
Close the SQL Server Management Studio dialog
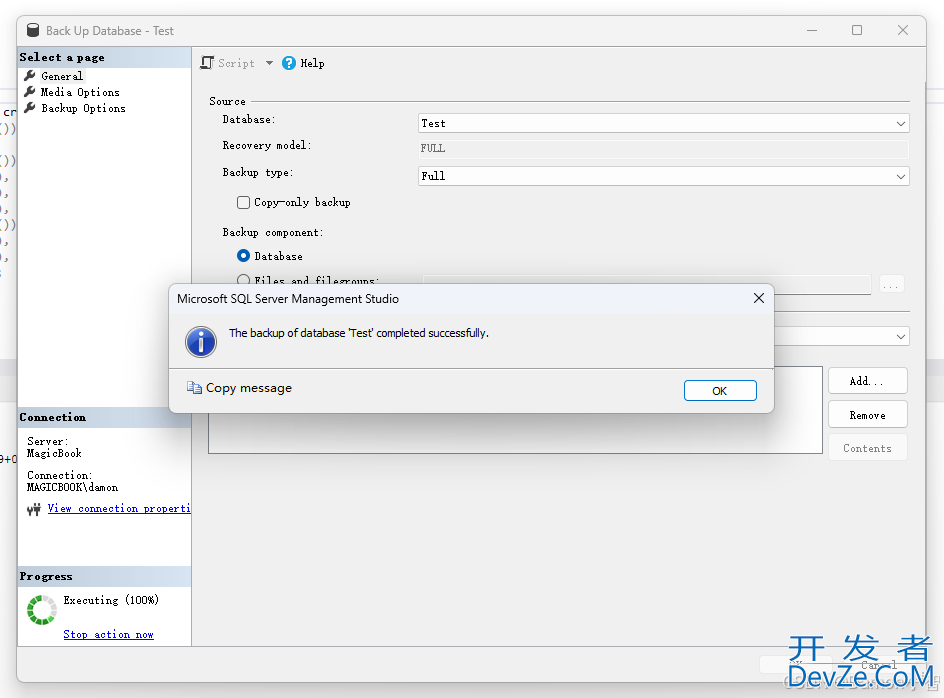pos(759,298)
